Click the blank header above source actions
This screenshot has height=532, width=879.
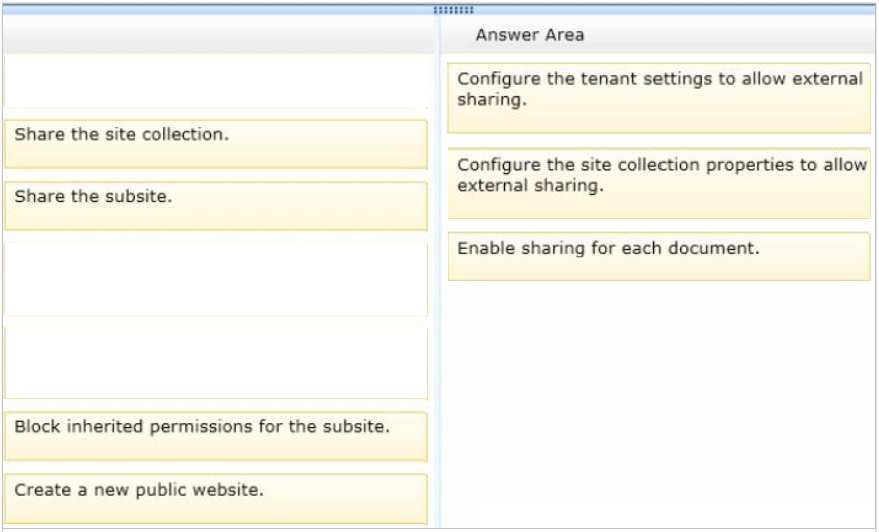pyautogui.click(x=218, y=35)
